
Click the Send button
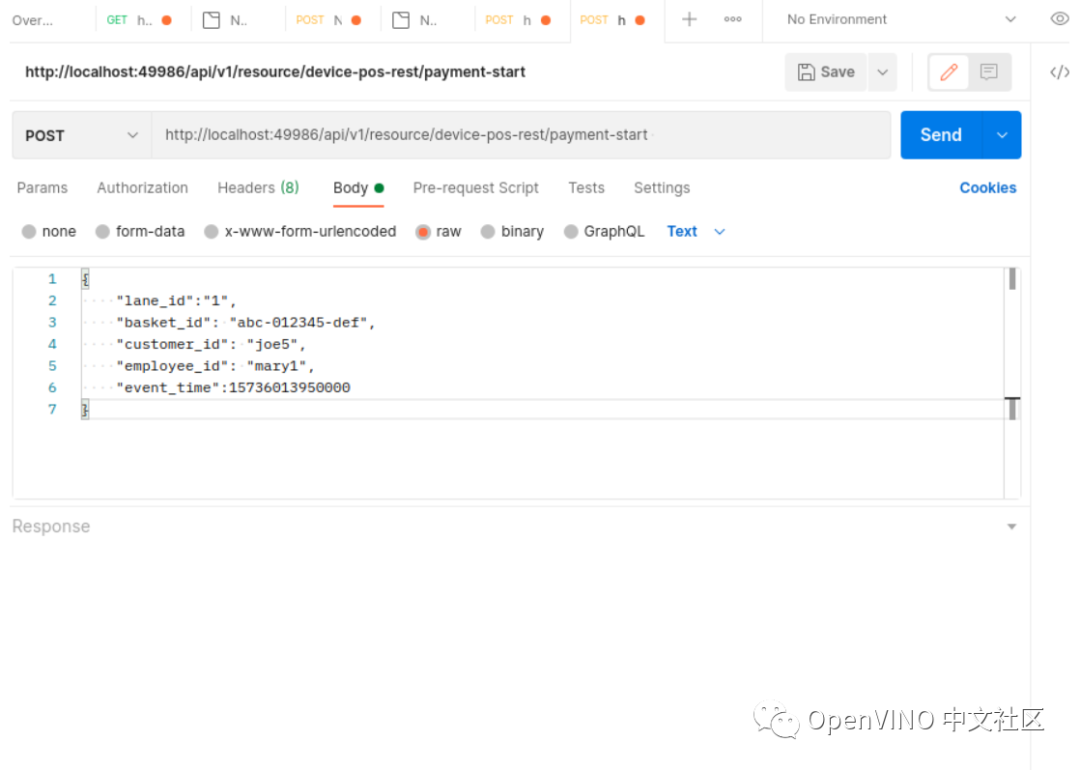coord(941,135)
